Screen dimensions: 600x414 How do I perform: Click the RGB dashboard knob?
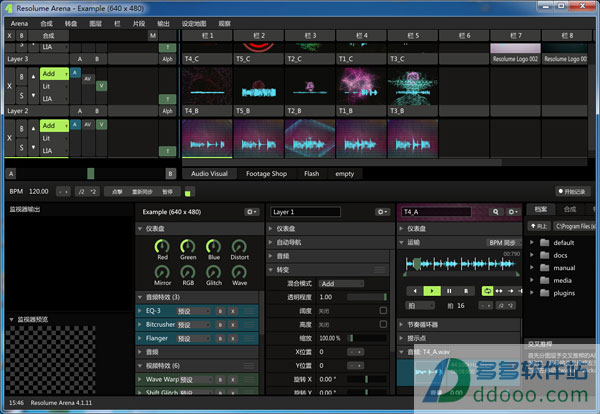(188, 272)
